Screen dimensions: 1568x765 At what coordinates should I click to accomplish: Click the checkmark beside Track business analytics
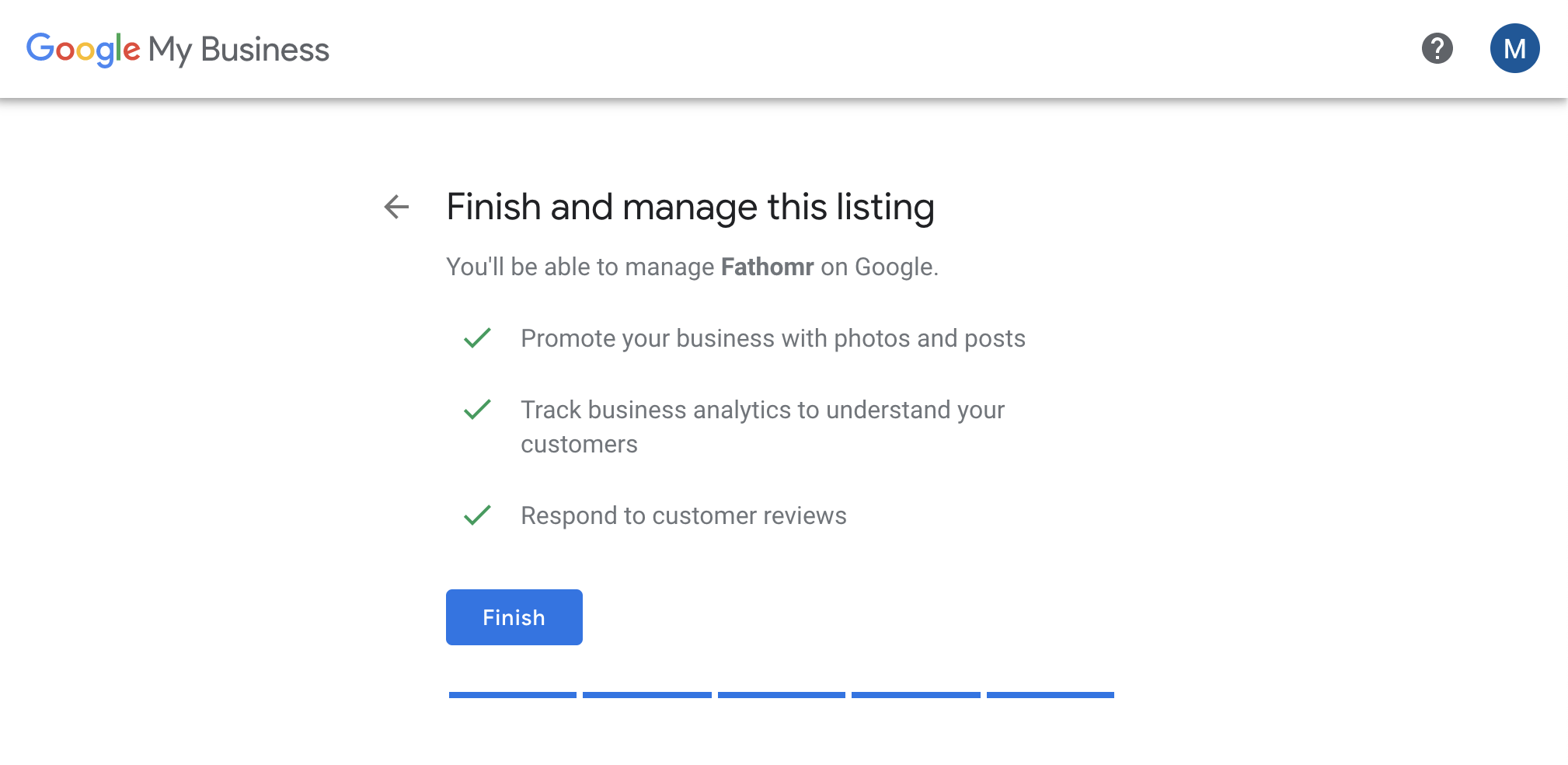pyautogui.click(x=477, y=410)
